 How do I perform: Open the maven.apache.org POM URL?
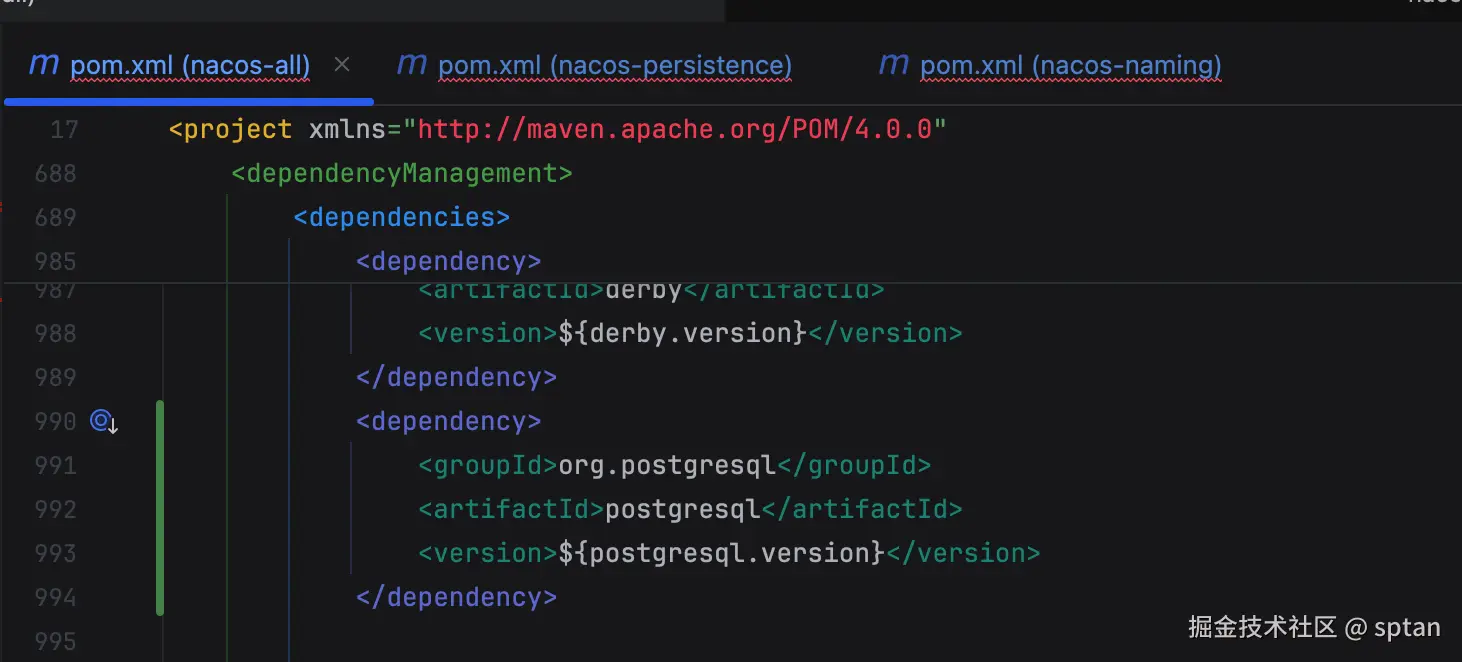coord(674,130)
